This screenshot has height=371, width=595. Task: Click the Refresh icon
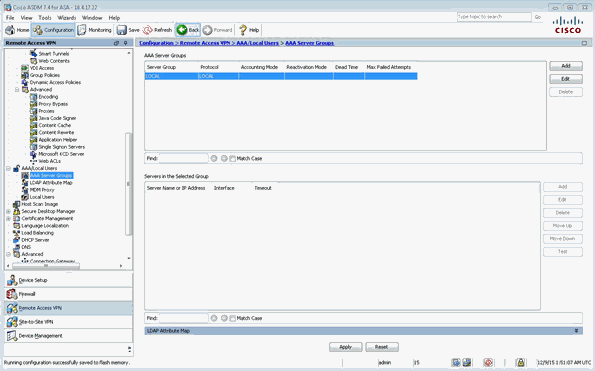147,30
